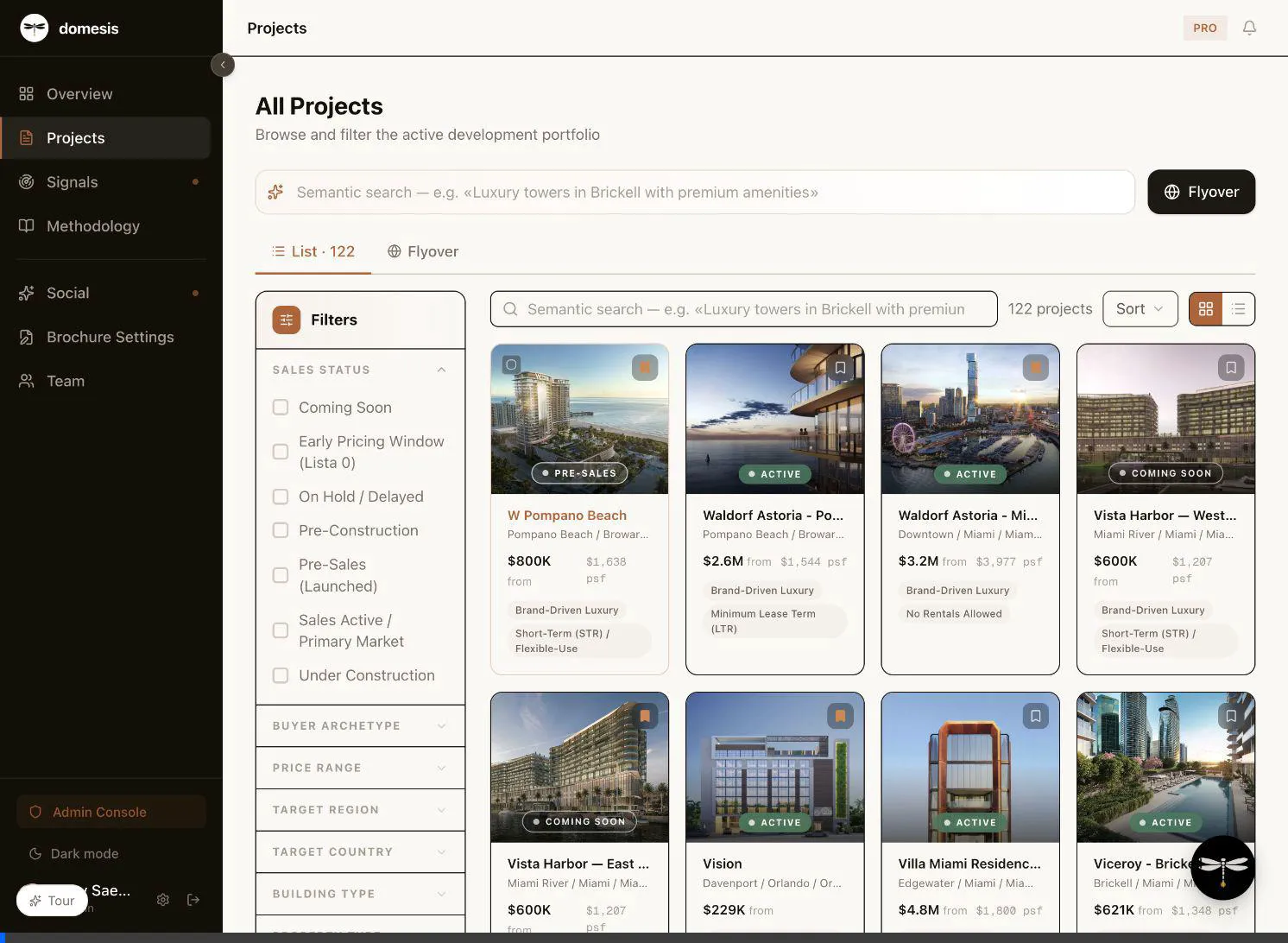The width and height of the screenshot is (1288, 943).
Task: Bookmark the Vista Harbor — West card
Action: 1231,367
